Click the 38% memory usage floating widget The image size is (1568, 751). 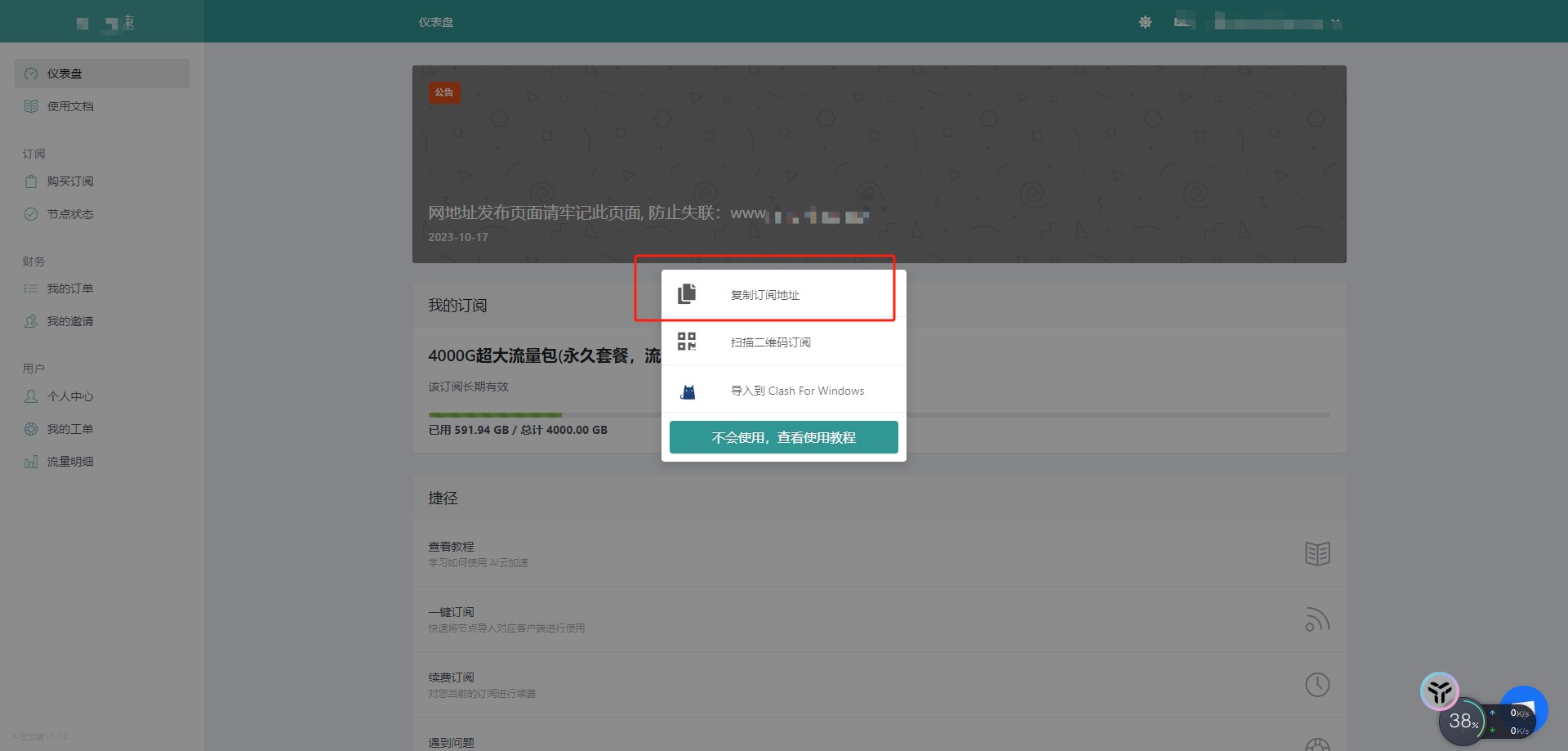click(x=1463, y=721)
